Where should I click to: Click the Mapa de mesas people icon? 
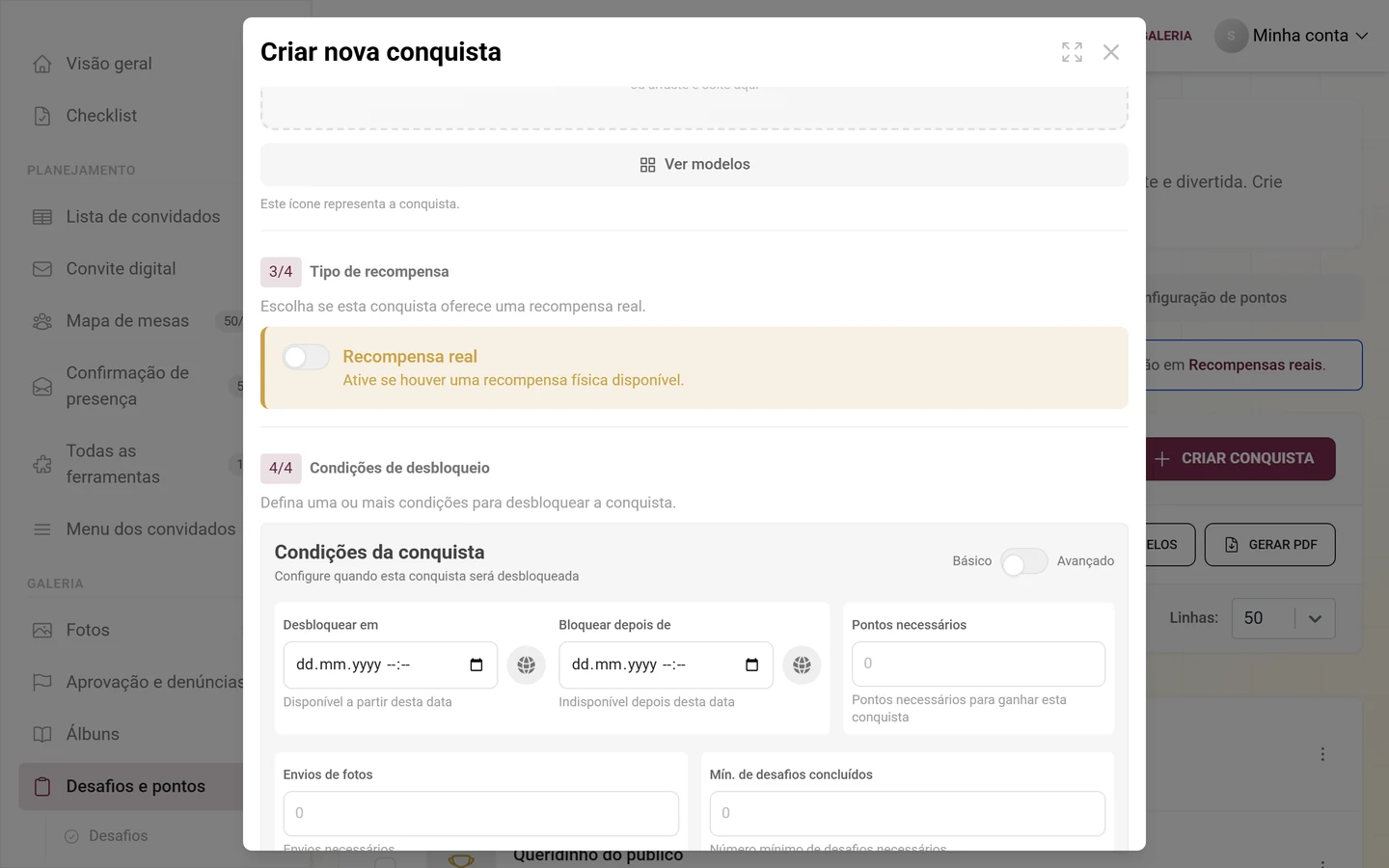tap(42, 321)
